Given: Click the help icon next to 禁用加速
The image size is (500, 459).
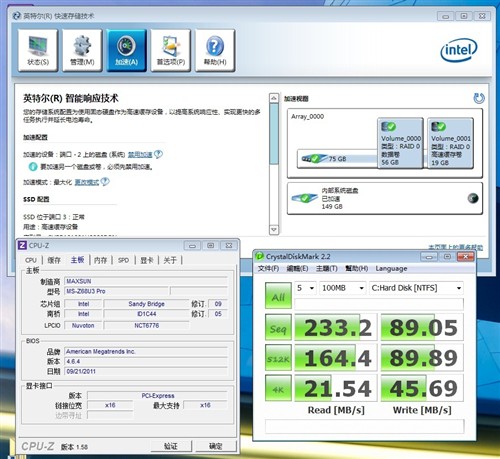Looking at the screenshot, I should [159, 154].
